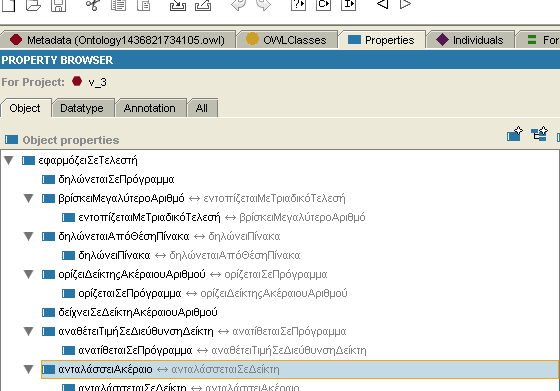
Task: Show the All properties sub-tab
Action: coord(202,108)
